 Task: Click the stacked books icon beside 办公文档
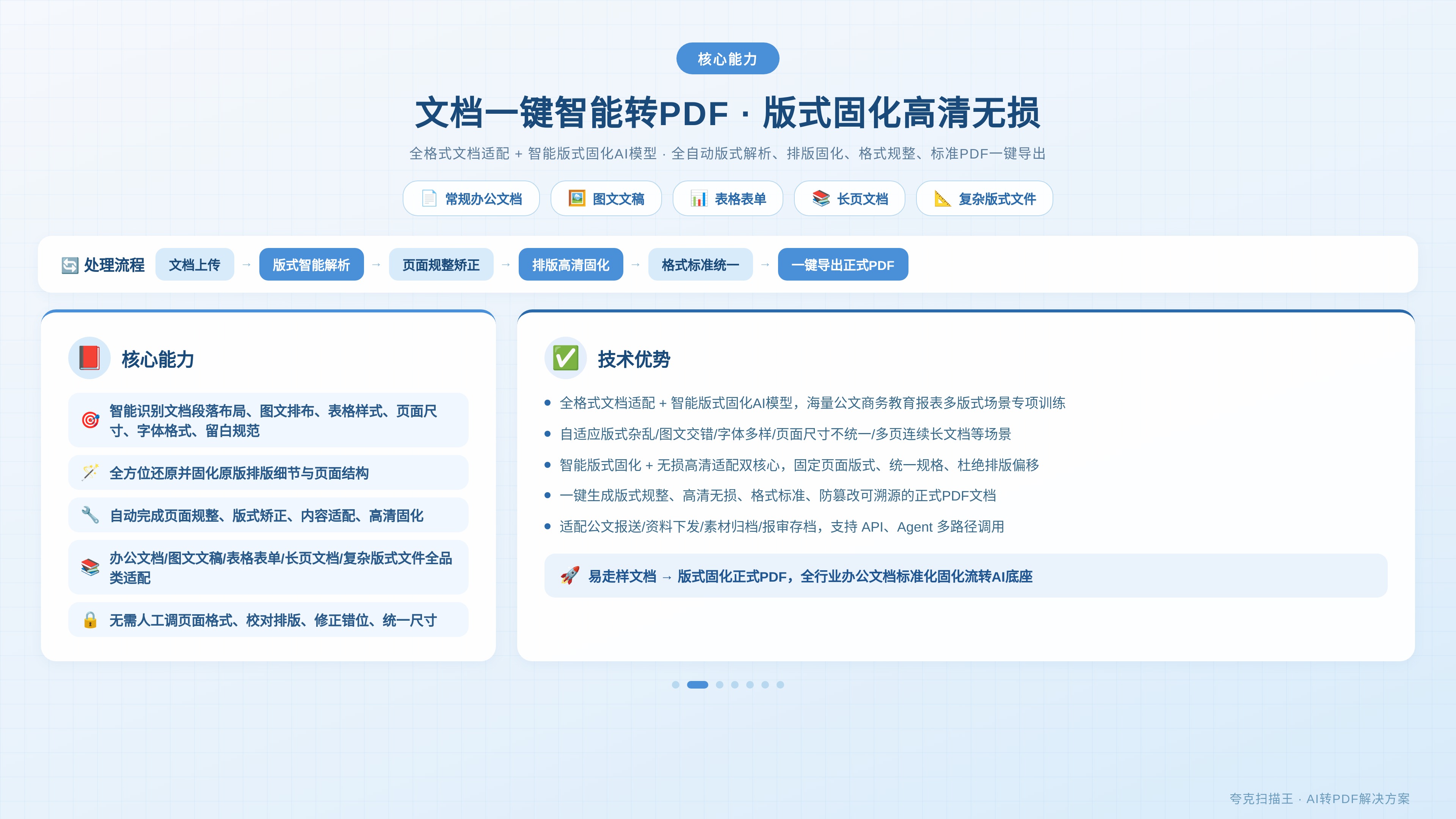coord(91,567)
